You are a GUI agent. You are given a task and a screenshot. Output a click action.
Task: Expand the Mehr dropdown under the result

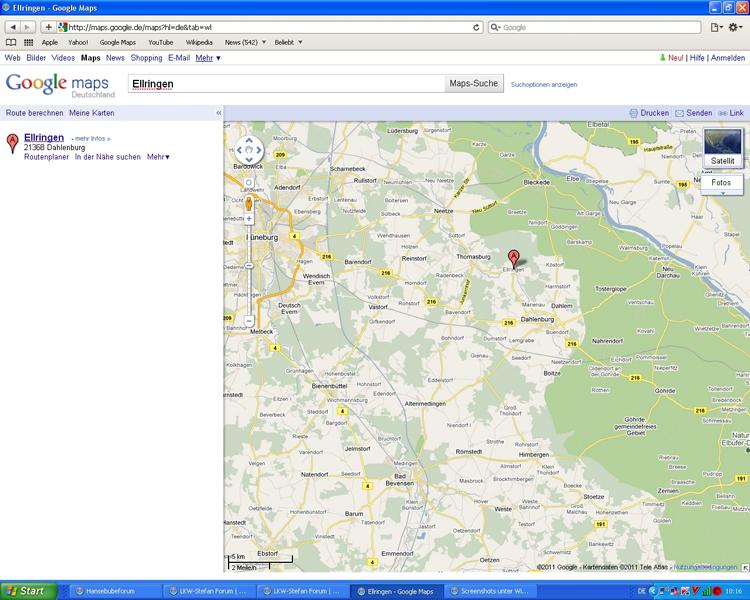pos(158,157)
